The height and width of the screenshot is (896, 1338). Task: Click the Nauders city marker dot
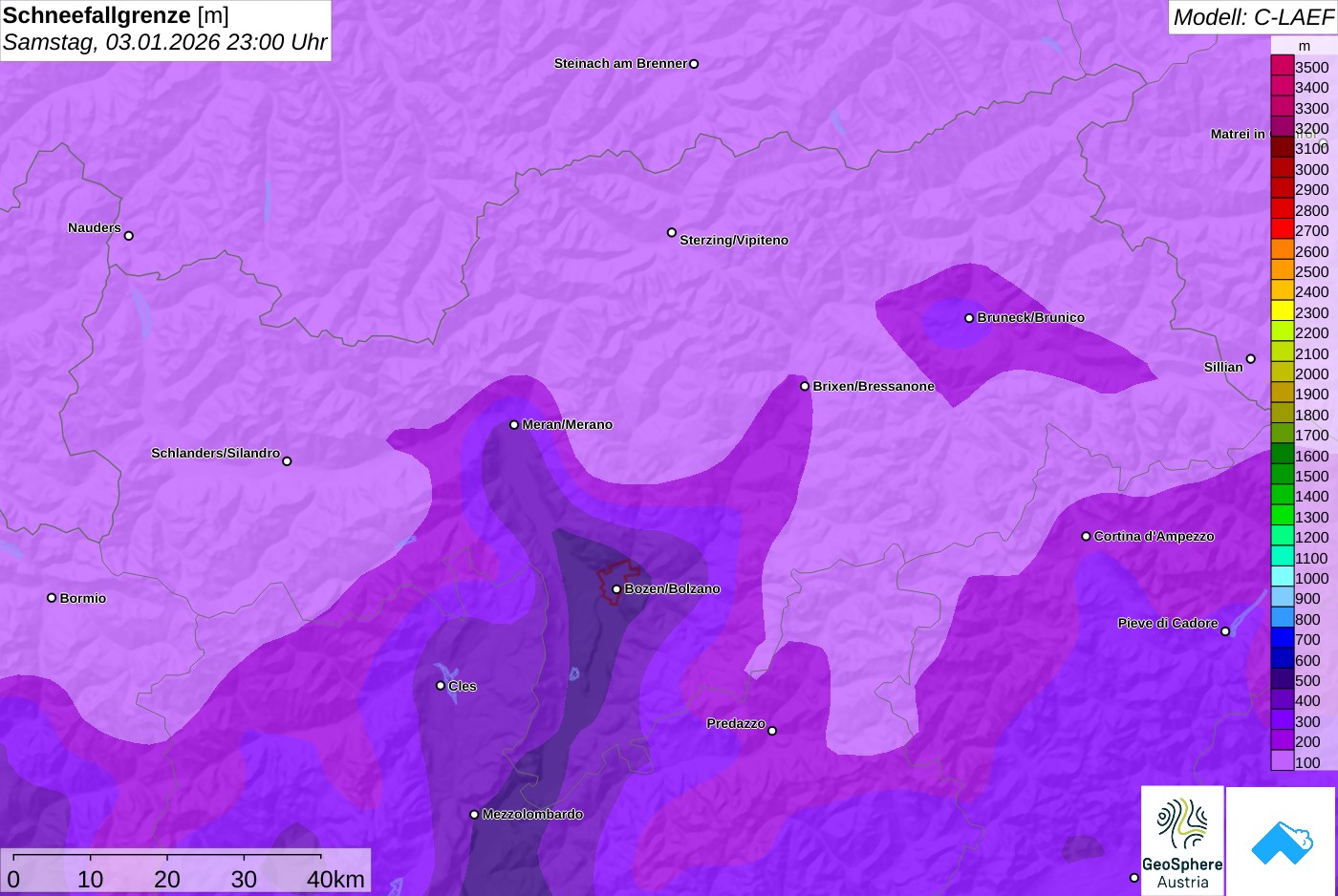(129, 236)
